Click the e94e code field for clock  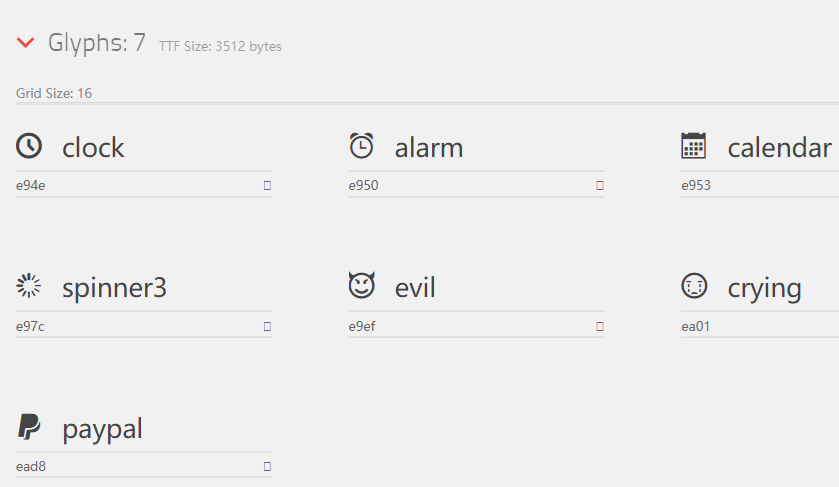[x=130, y=185]
